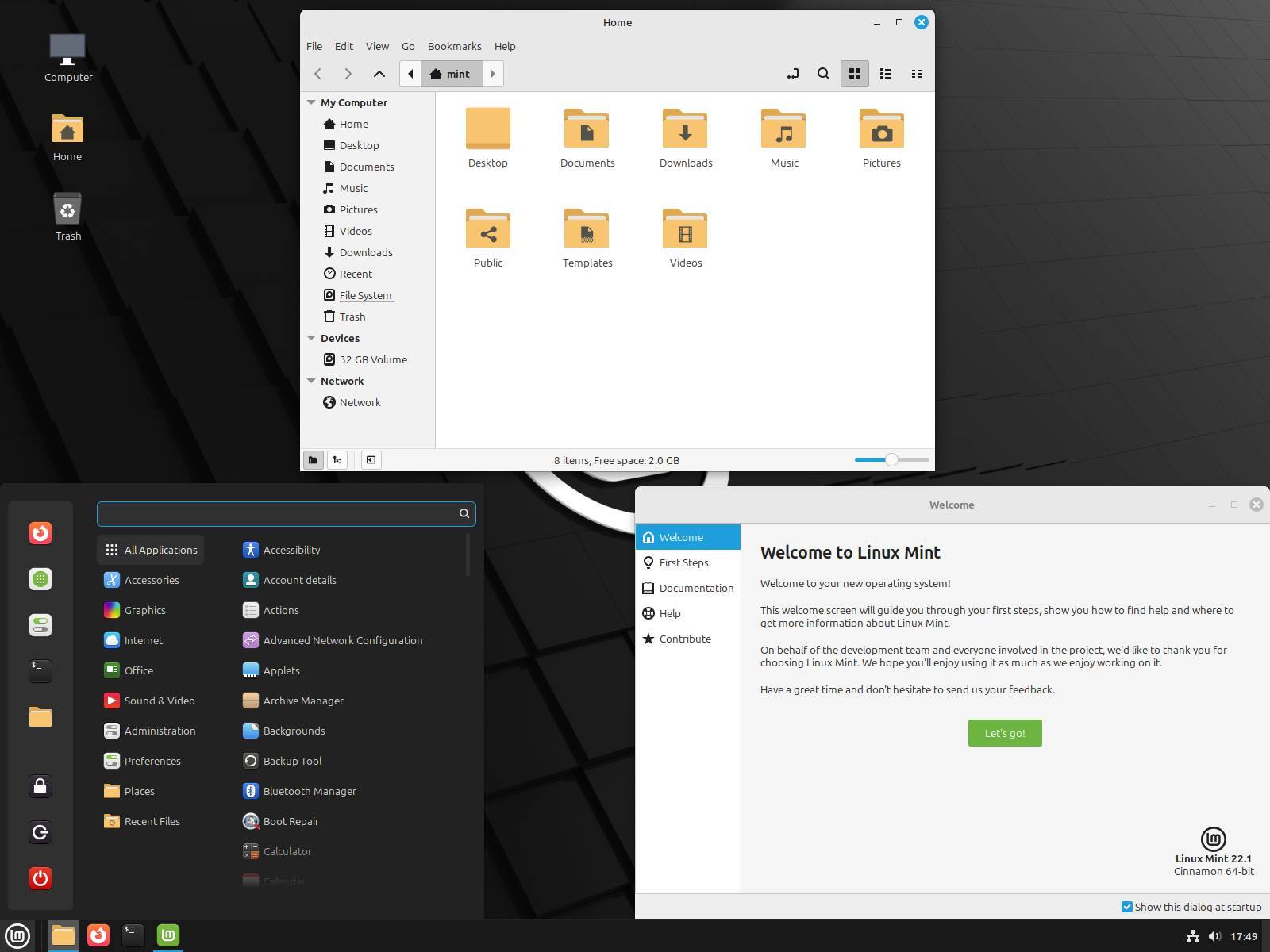
Task: Click the right path bar scroll arrow
Action: click(492, 74)
